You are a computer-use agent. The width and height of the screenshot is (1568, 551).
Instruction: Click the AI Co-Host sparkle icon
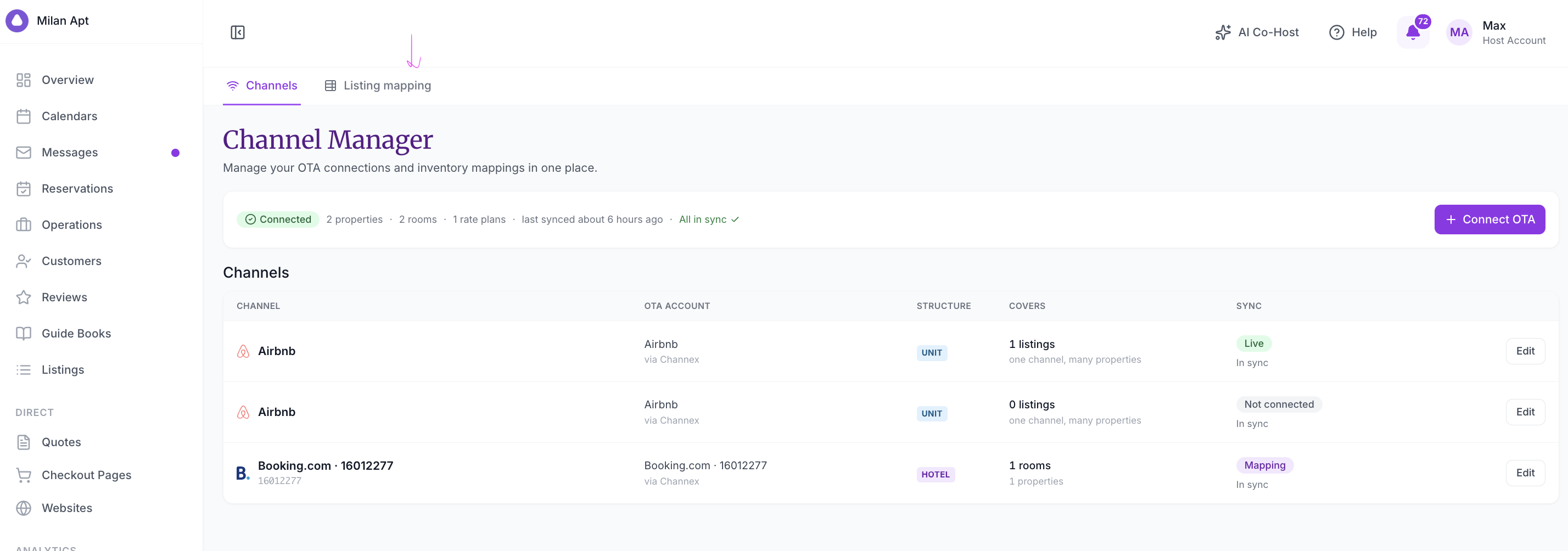pyautogui.click(x=1222, y=32)
